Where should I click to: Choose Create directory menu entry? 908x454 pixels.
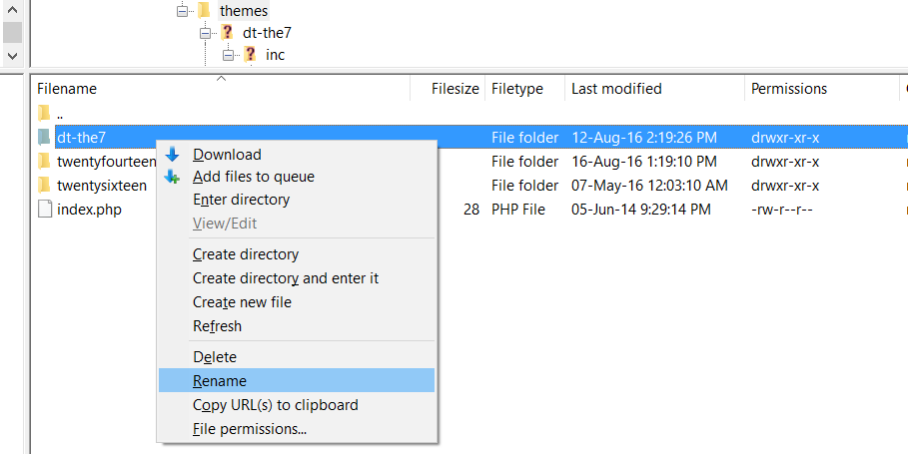tap(246, 254)
